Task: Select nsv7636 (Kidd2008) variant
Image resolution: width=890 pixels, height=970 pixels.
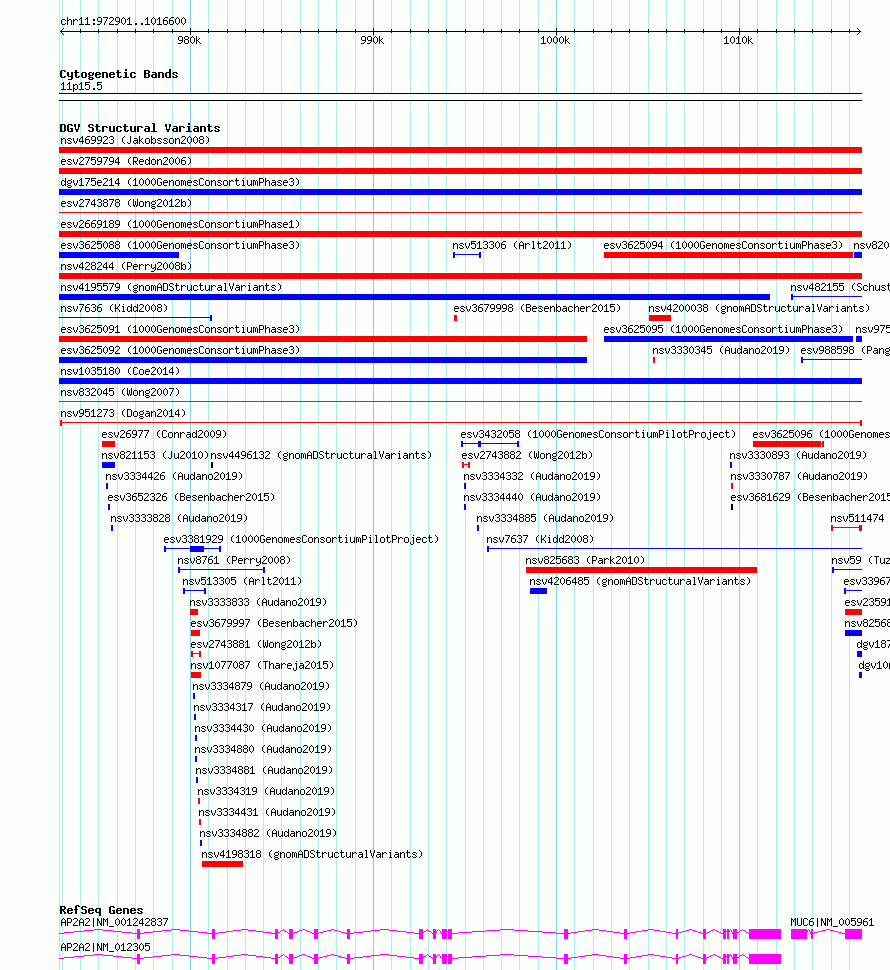Action: click(x=114, y=309)
